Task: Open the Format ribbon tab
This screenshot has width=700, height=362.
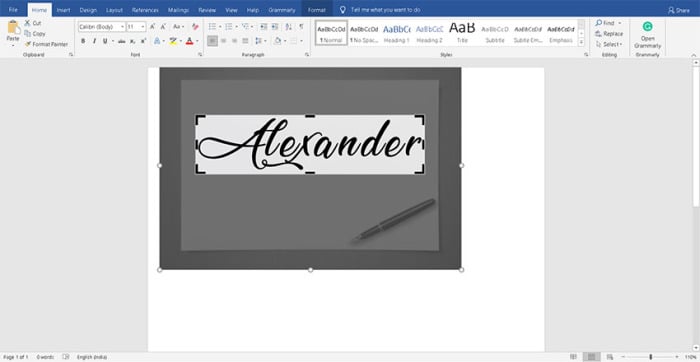Action: [317, 10]
